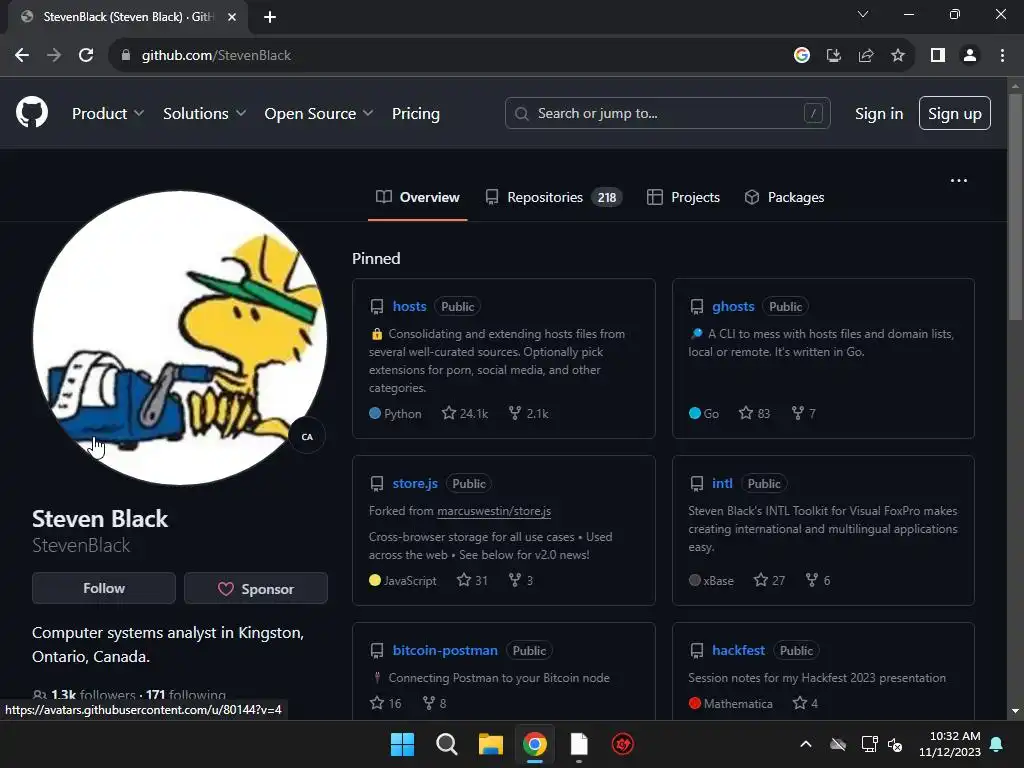Click the address bar URL github.com/StevenBlack
Viewport: 1024px width, 768px height.
tap(216, 56)
